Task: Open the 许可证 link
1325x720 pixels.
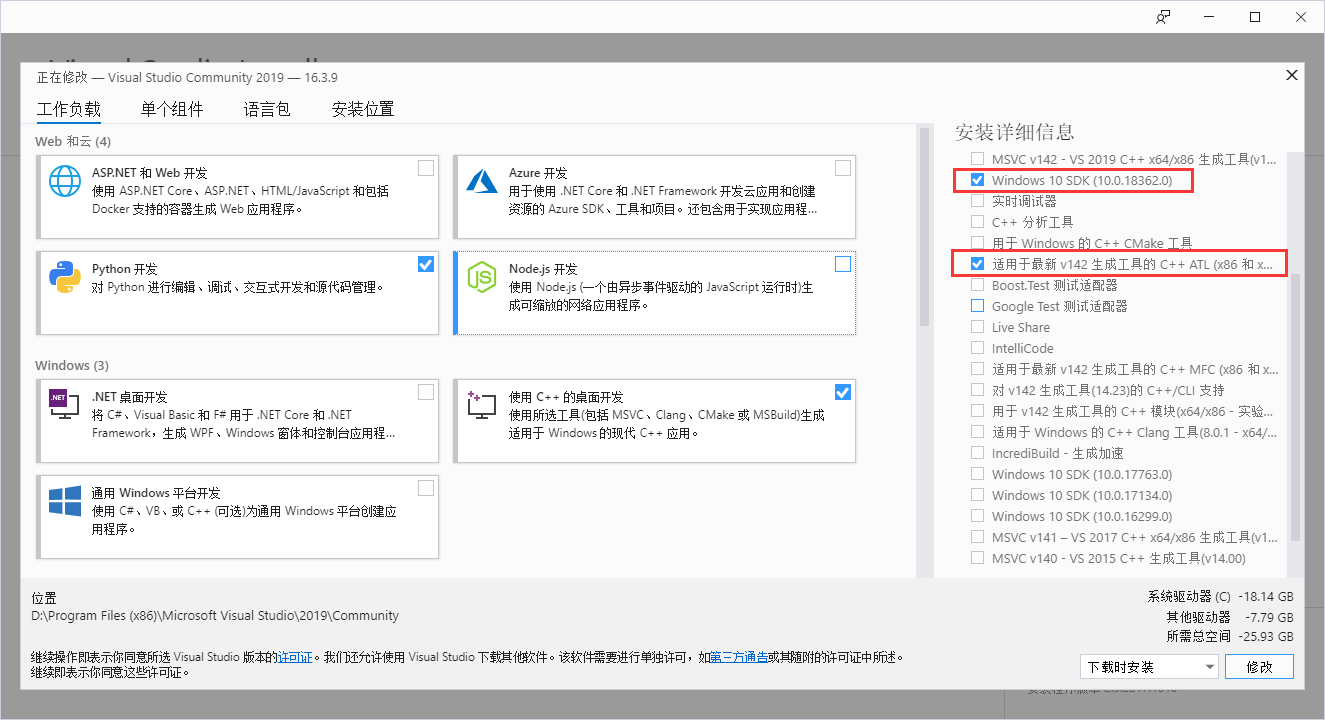Action: pos(295,657)
